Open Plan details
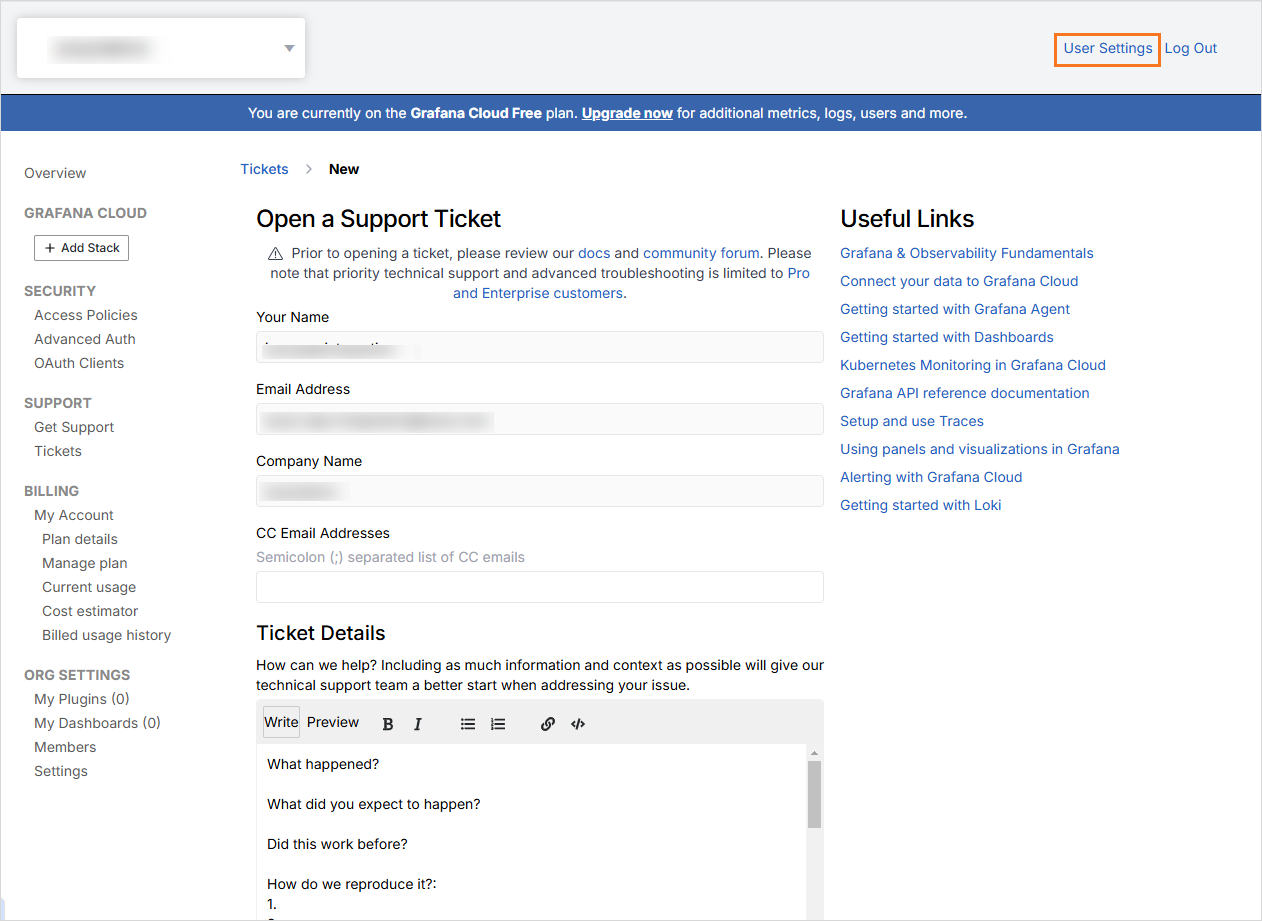The image size is (1262, 921). coord(80,539)
